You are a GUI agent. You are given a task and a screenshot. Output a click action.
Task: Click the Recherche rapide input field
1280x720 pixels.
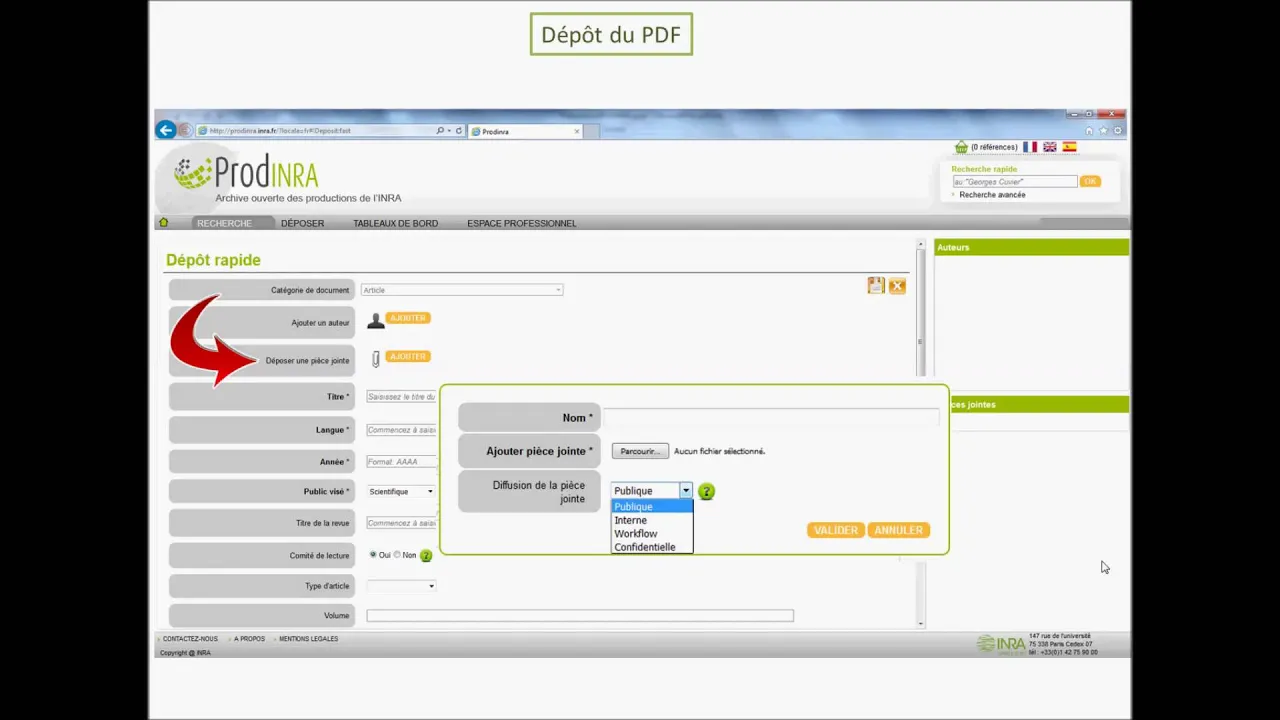1015,182
